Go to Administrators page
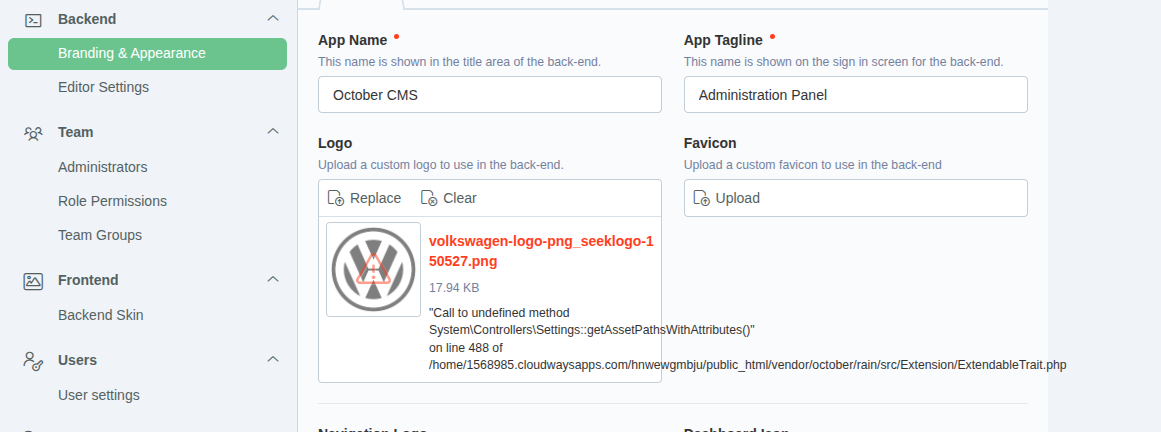The image size is (1161, 432). click(x=102, y=167)
